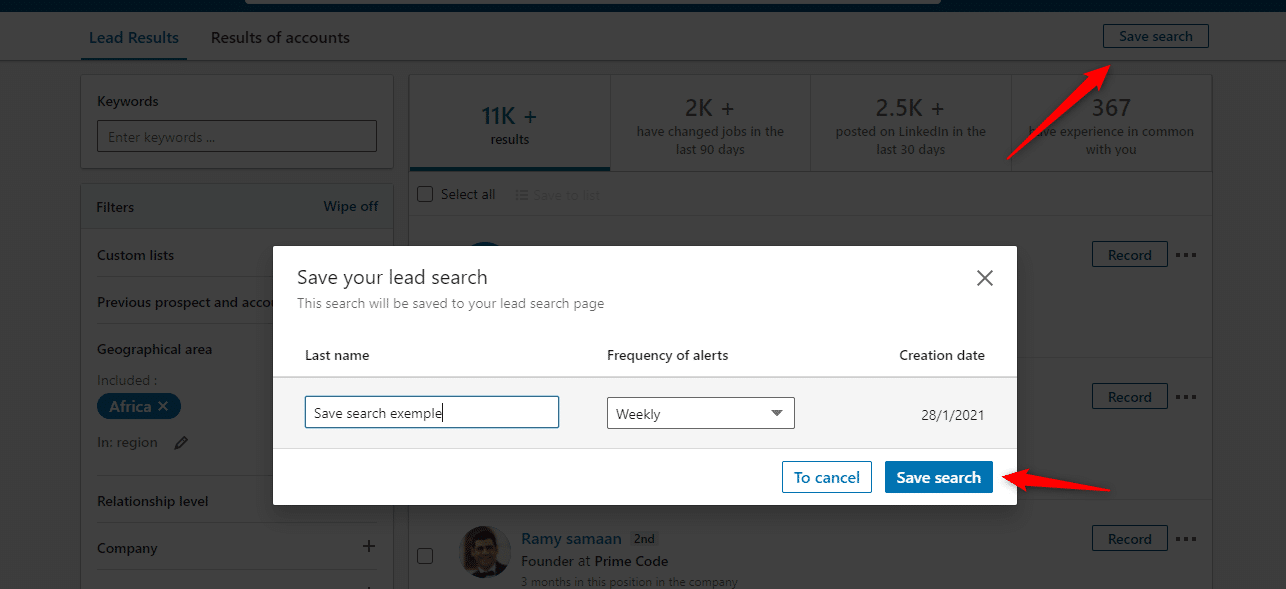
Task: Click the Frequency of alerts column header
Action: [667, 355]
